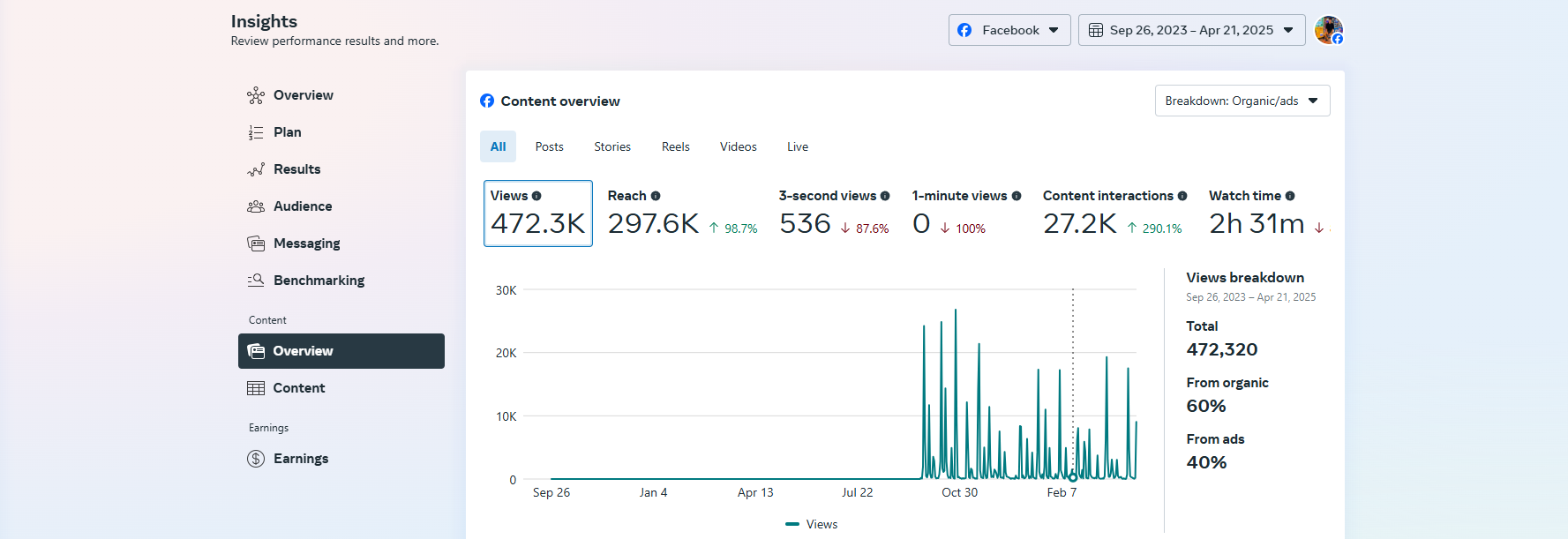Click info icon beside Content interactions
Viewport: 1568px width, 539px height.
click(x=1182, y=196)
